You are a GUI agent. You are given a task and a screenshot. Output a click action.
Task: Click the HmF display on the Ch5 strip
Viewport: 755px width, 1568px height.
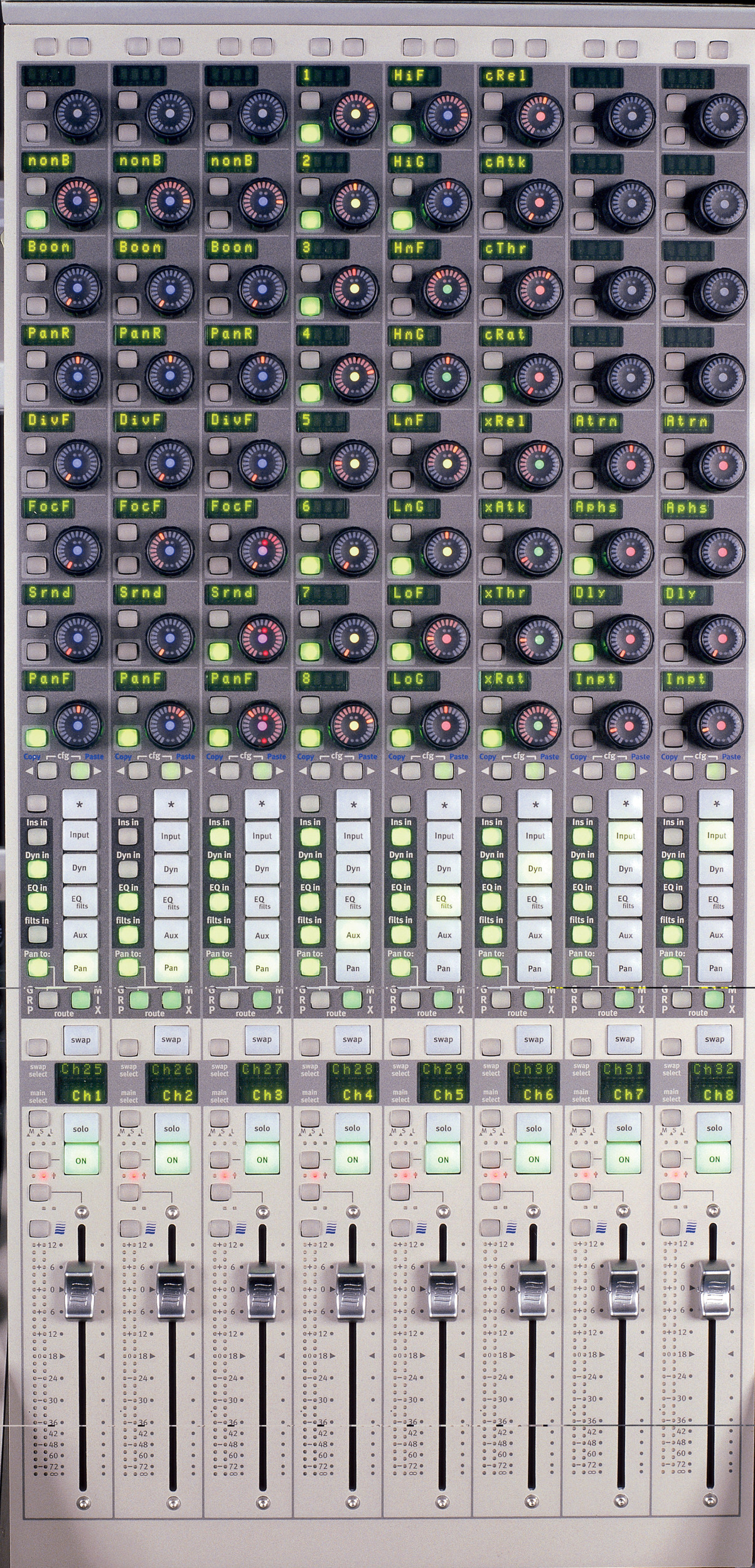click(x=415, y=249)
